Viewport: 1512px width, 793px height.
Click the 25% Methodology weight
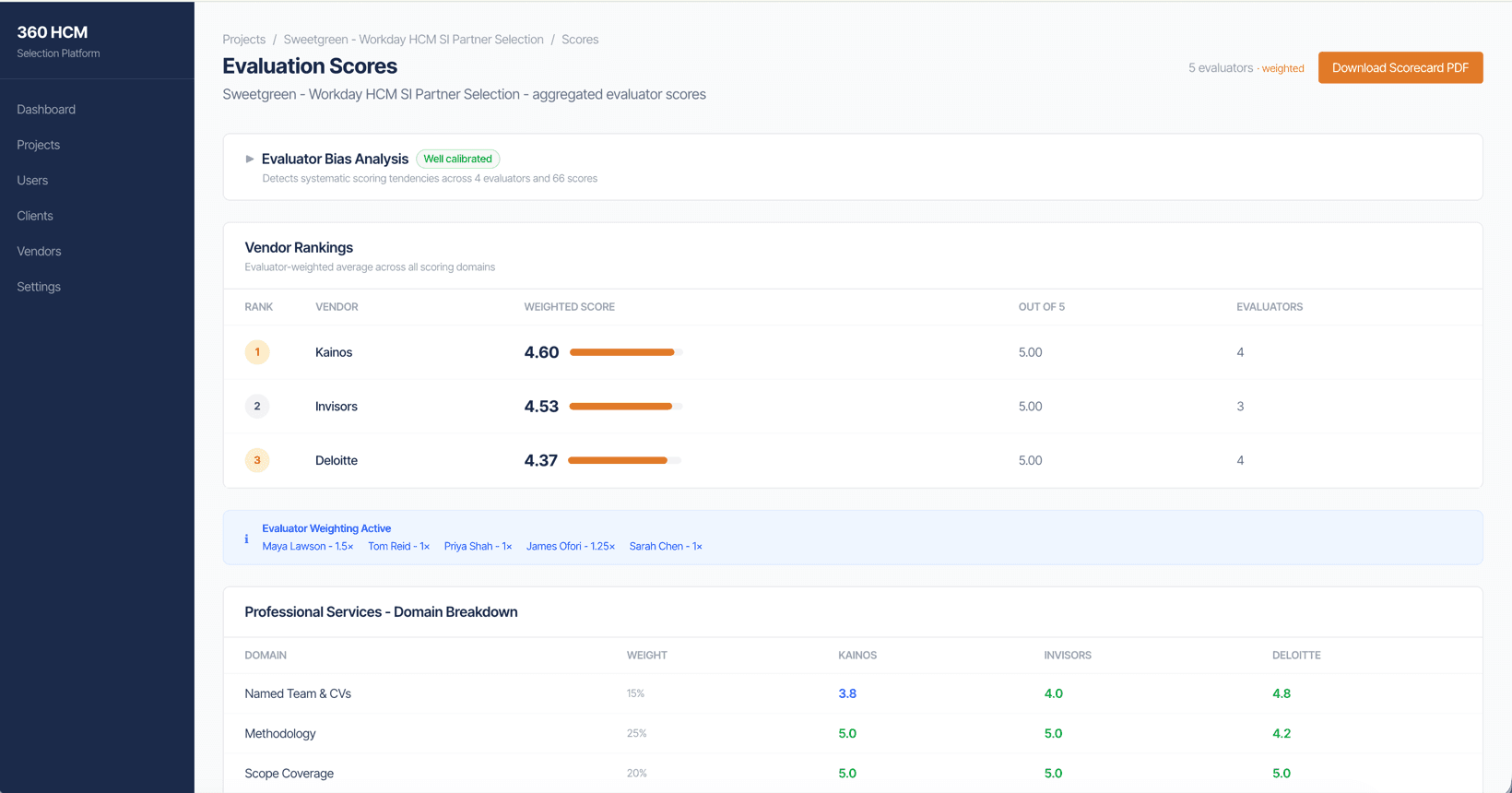tap(636, 734)
